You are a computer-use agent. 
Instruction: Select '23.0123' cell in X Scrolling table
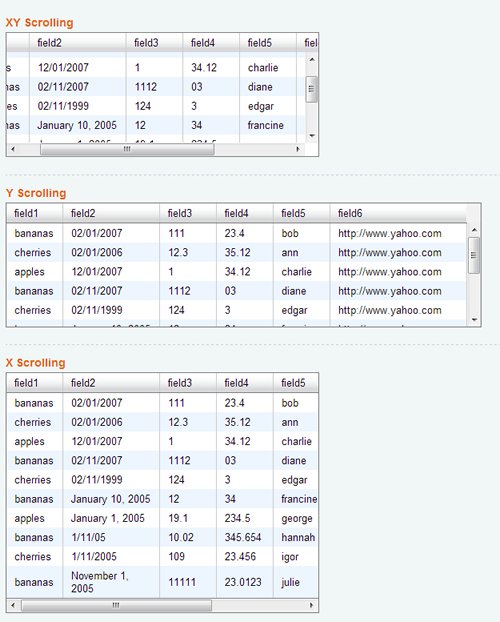coord(245,582)
